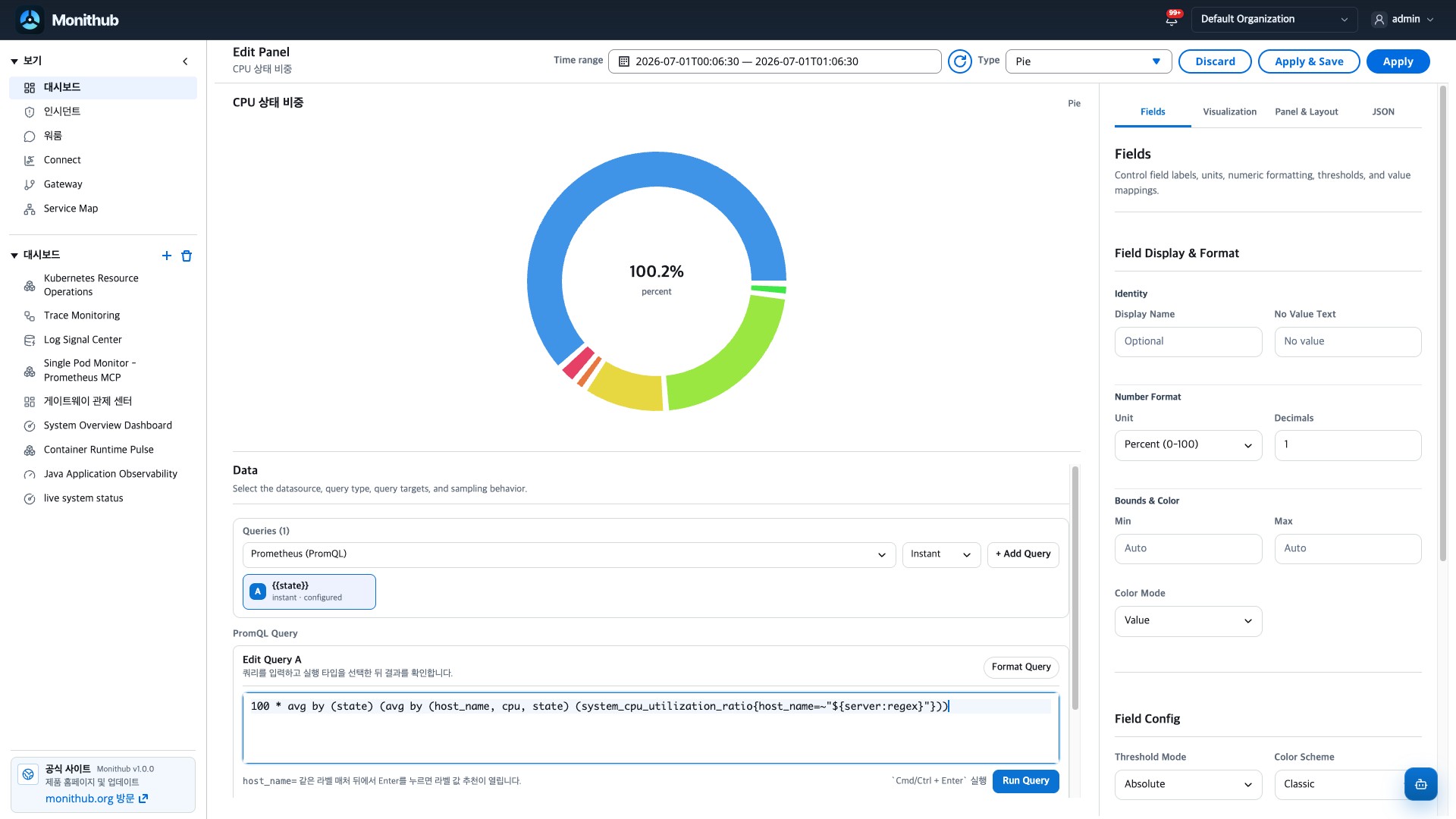Select query A {{state}} chip
Screen dimensions: 1456x819
tap(309, 591)
